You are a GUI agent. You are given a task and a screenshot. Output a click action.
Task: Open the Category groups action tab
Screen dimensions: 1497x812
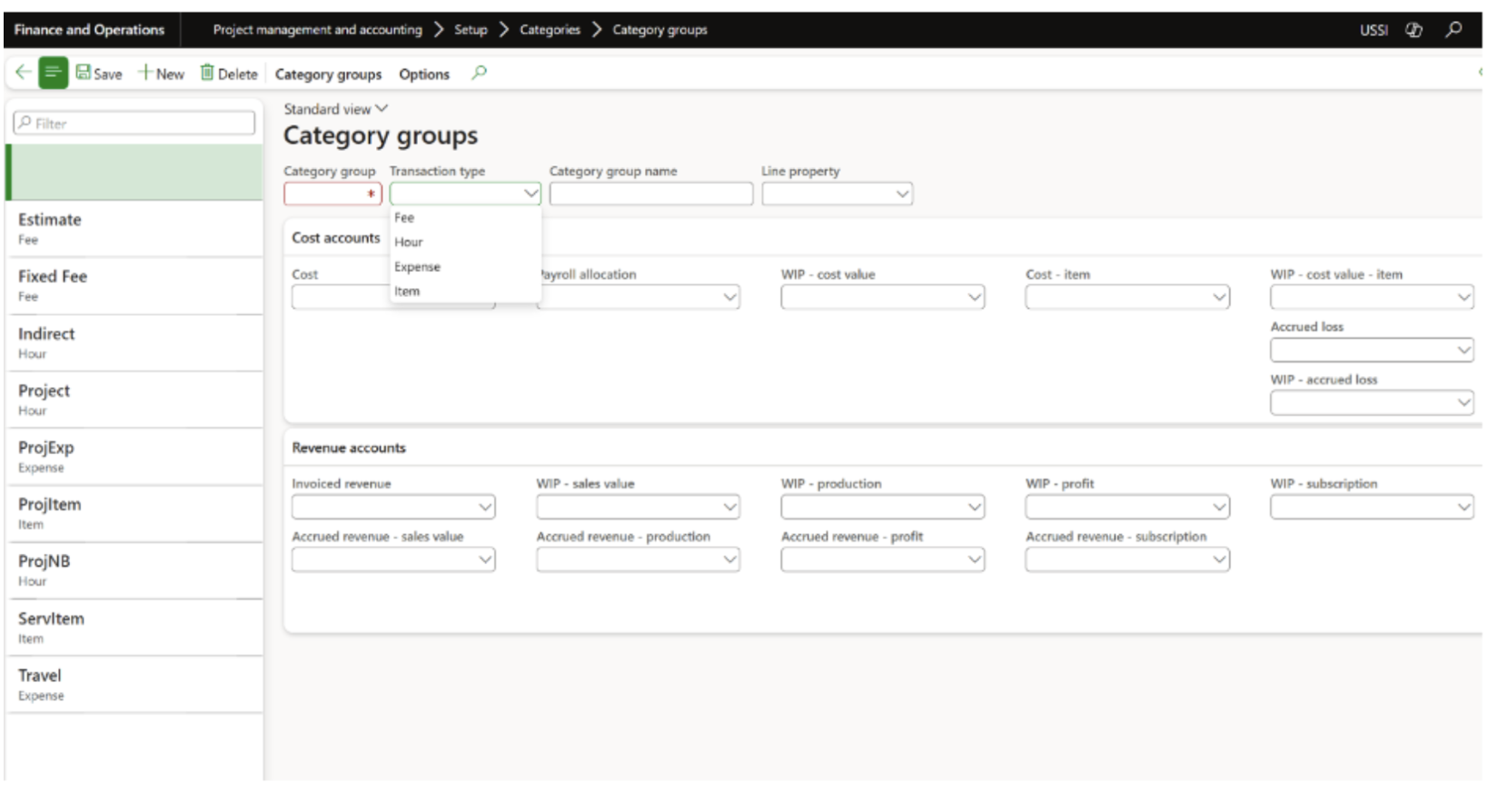pos(328,74)
